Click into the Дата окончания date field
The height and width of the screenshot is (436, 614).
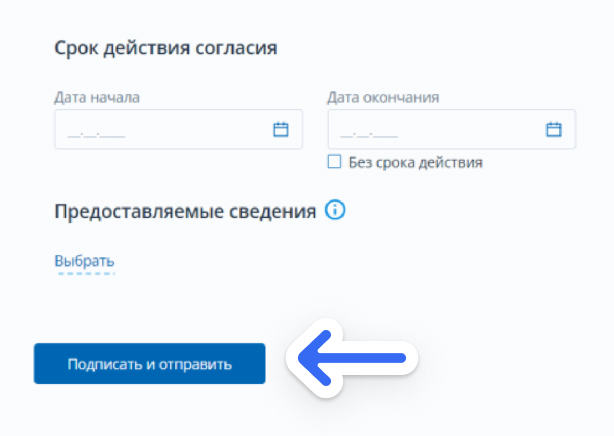tap(451, 129)
